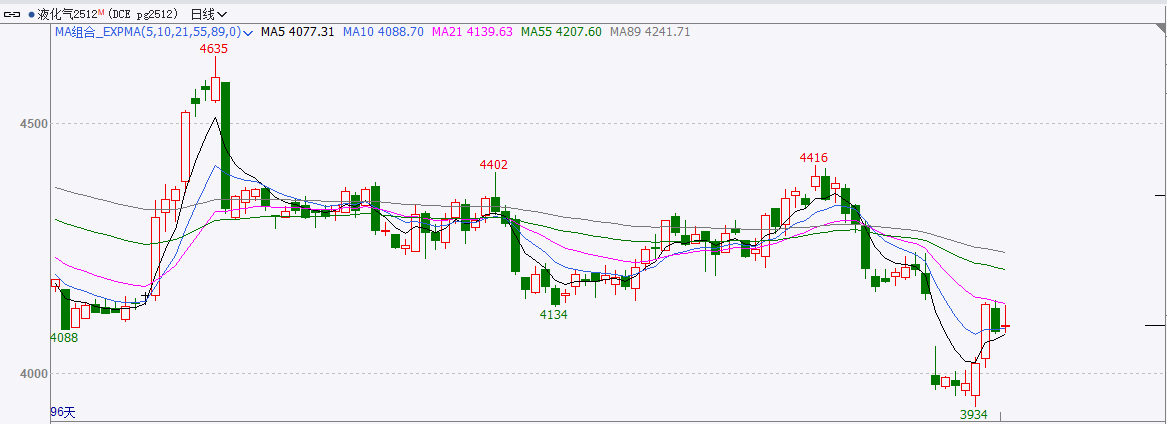
Task: Select the MA21 4139.63 legend label
Action: click(472, 32)
